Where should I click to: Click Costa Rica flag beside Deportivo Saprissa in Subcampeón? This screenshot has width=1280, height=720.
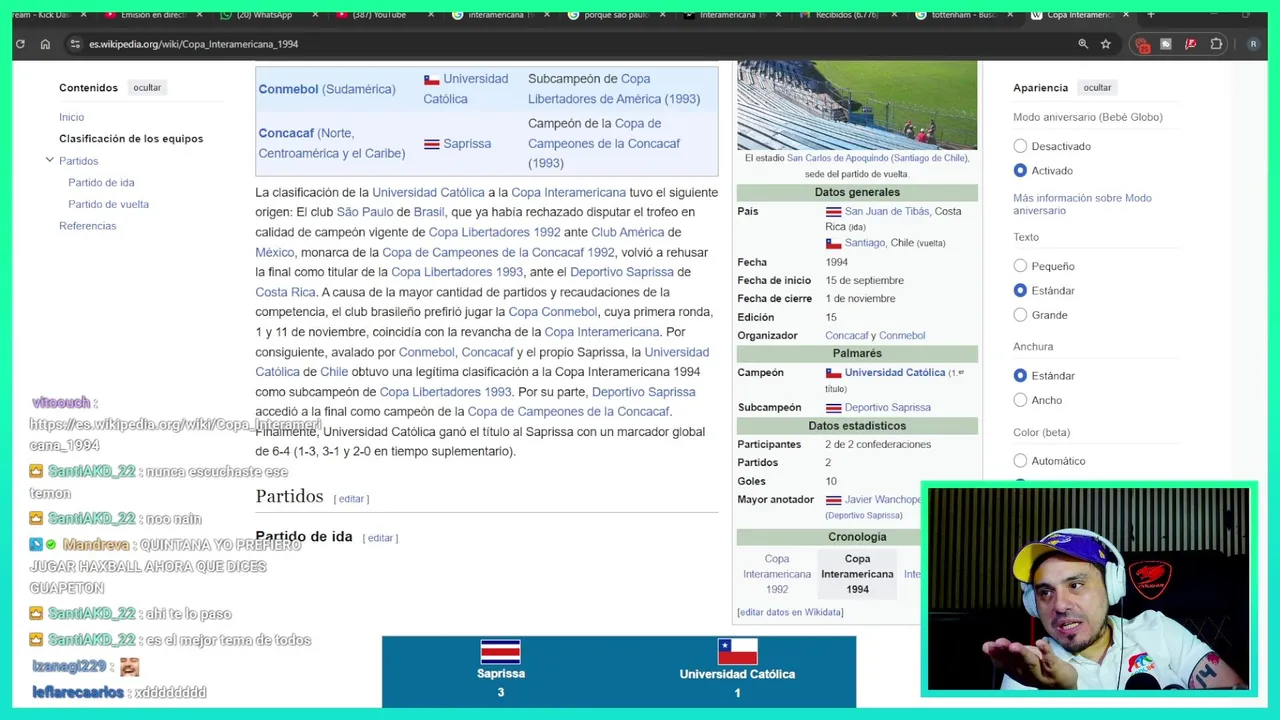point(833,408)
